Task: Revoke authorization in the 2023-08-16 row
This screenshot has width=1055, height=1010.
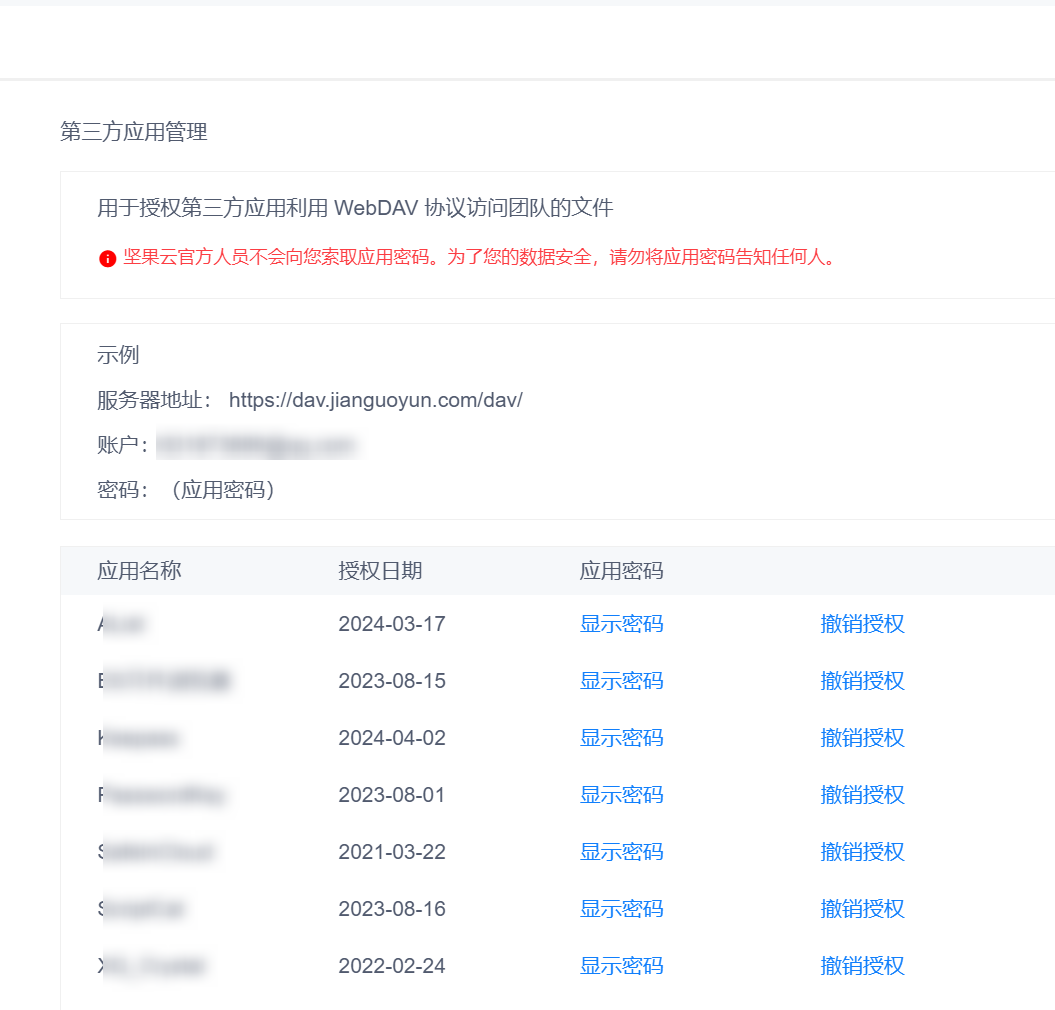Action: (862, 909)
